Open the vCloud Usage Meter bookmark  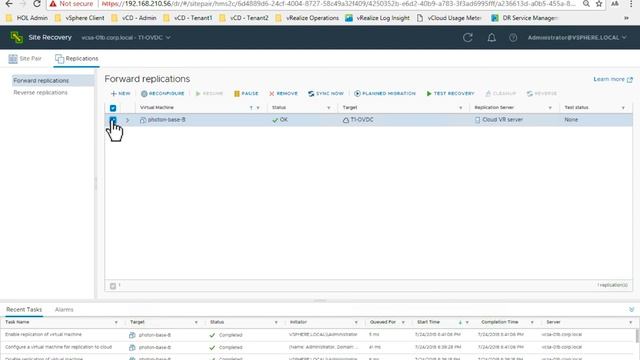(x=449, y=18)
